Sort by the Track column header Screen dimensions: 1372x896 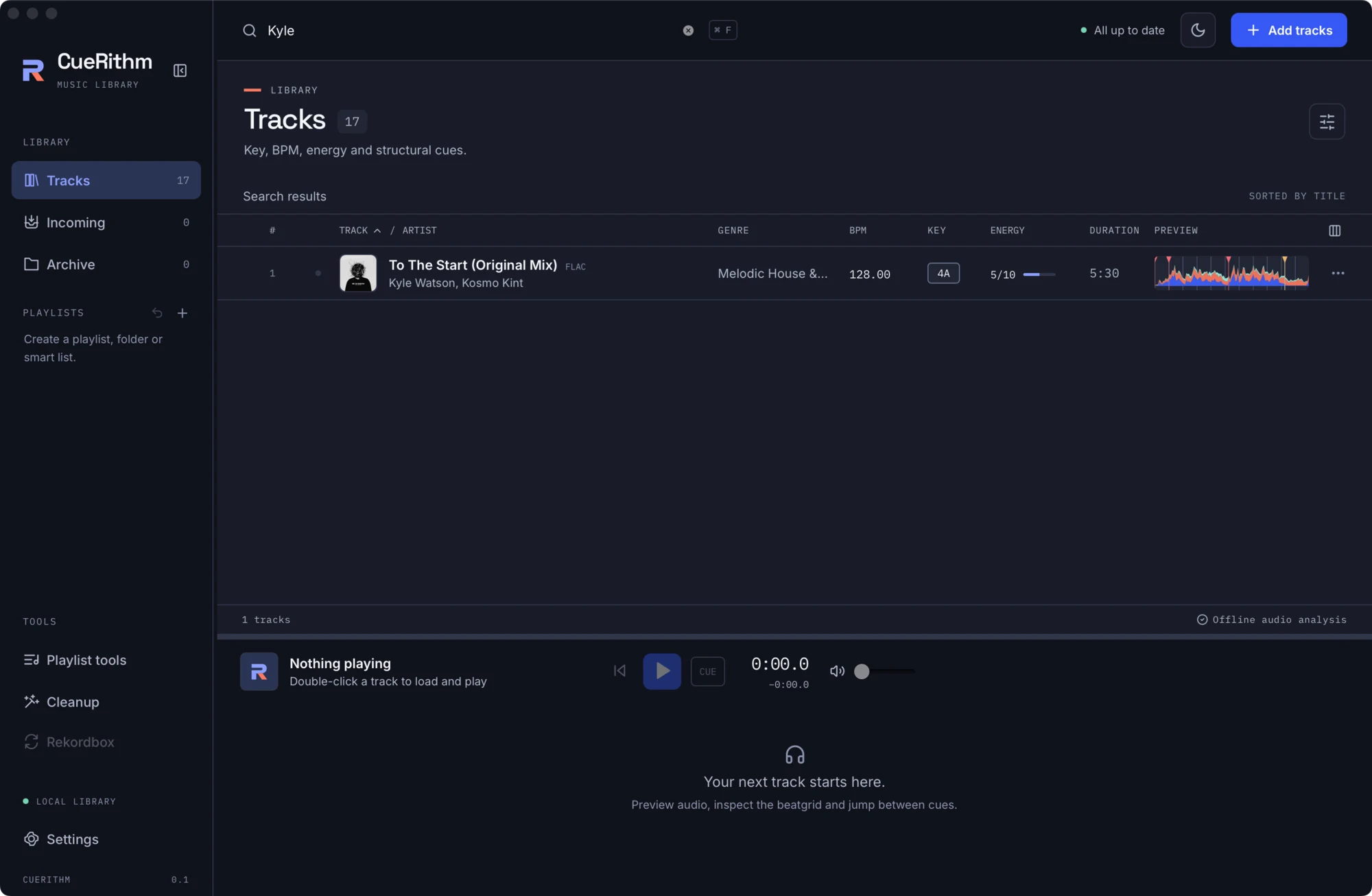point(359,231)
